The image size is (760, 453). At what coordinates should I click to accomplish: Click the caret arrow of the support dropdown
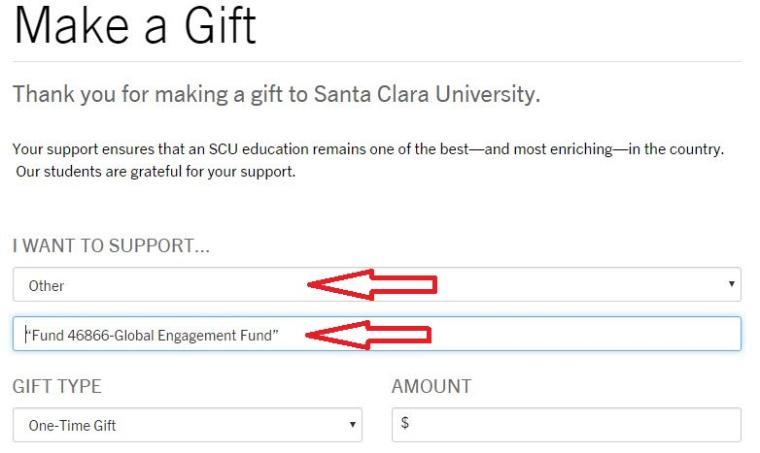pos(732,285)
